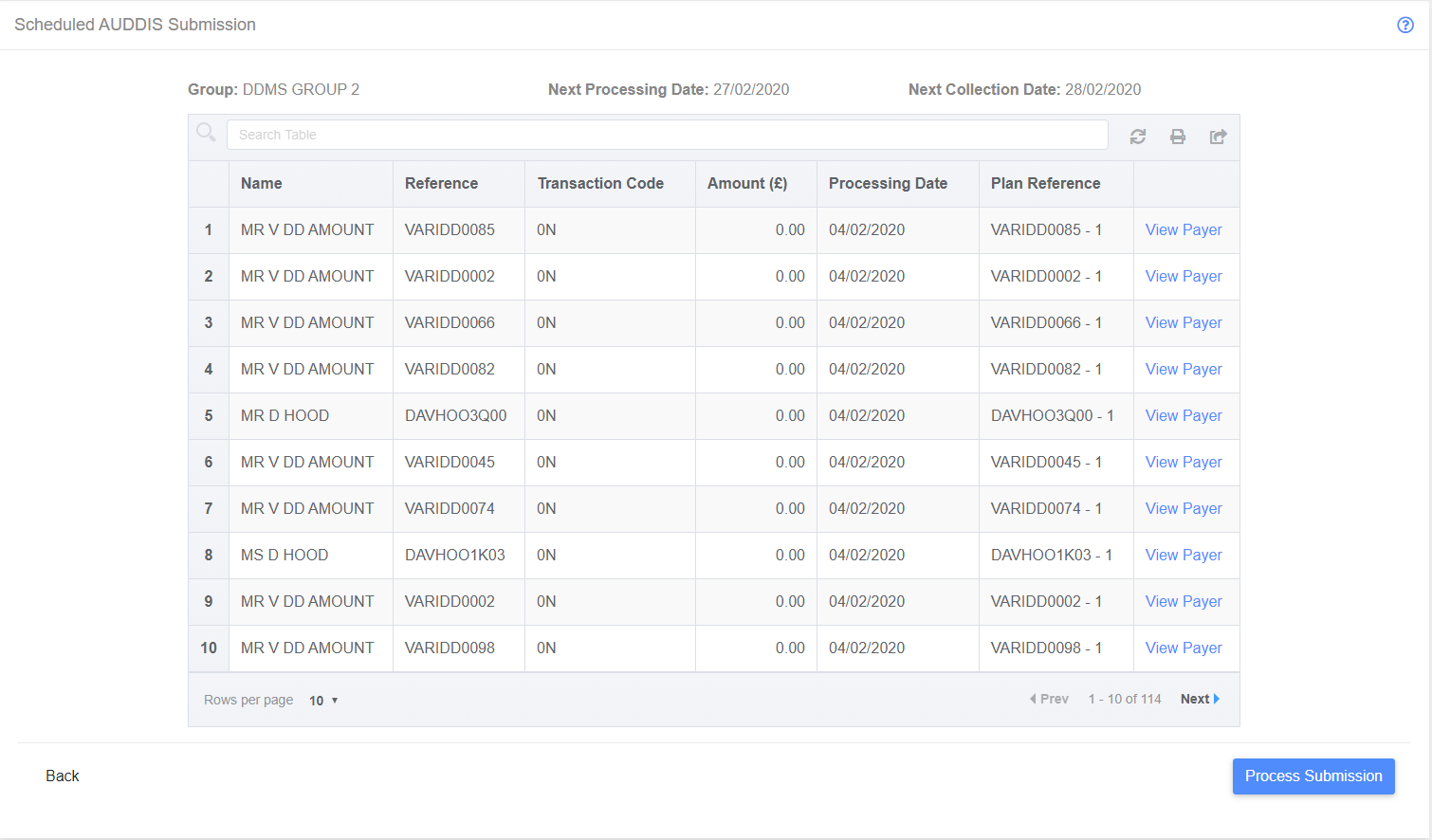Click the print table icon

pyautogui.click(x=1178, y=137)
